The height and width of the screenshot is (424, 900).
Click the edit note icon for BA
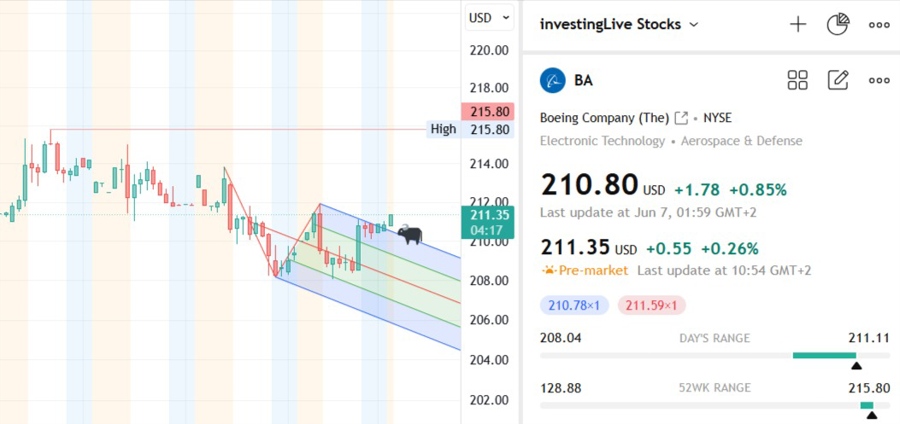click(x=837, y=80)
